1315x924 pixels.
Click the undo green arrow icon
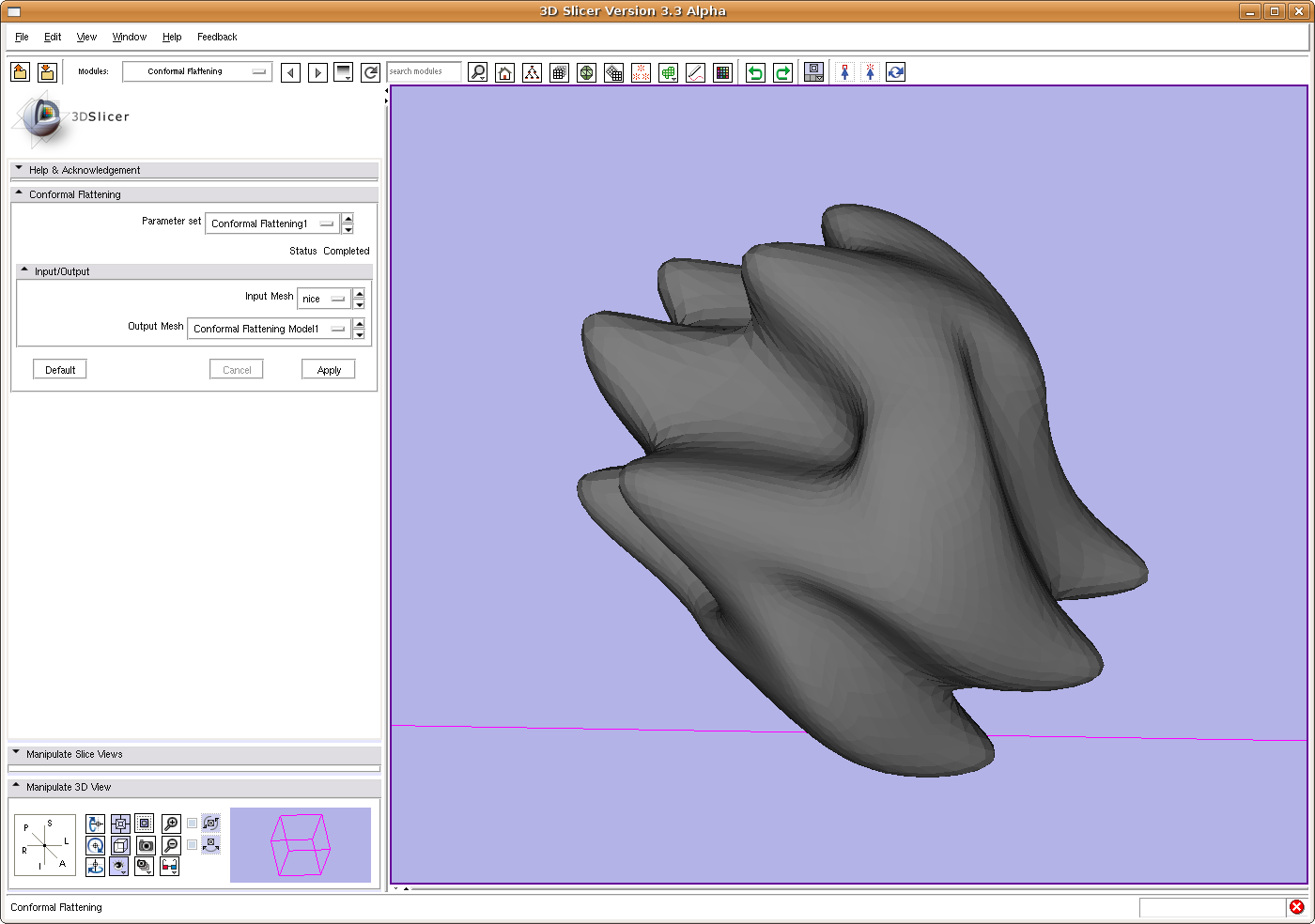tap(755, 72)
